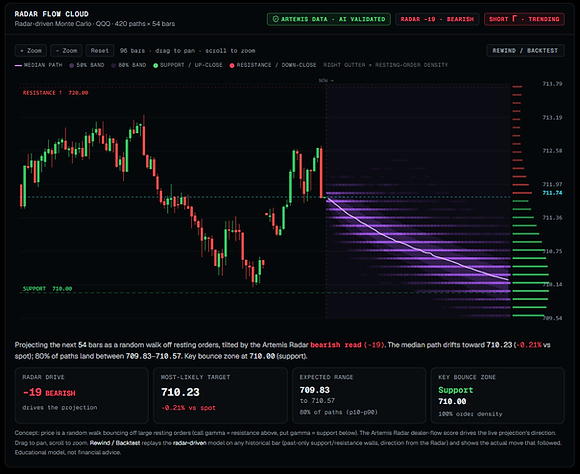Open the Expected Range card
580x474 pixels.
pyautogui.click(x=359, y=395)
